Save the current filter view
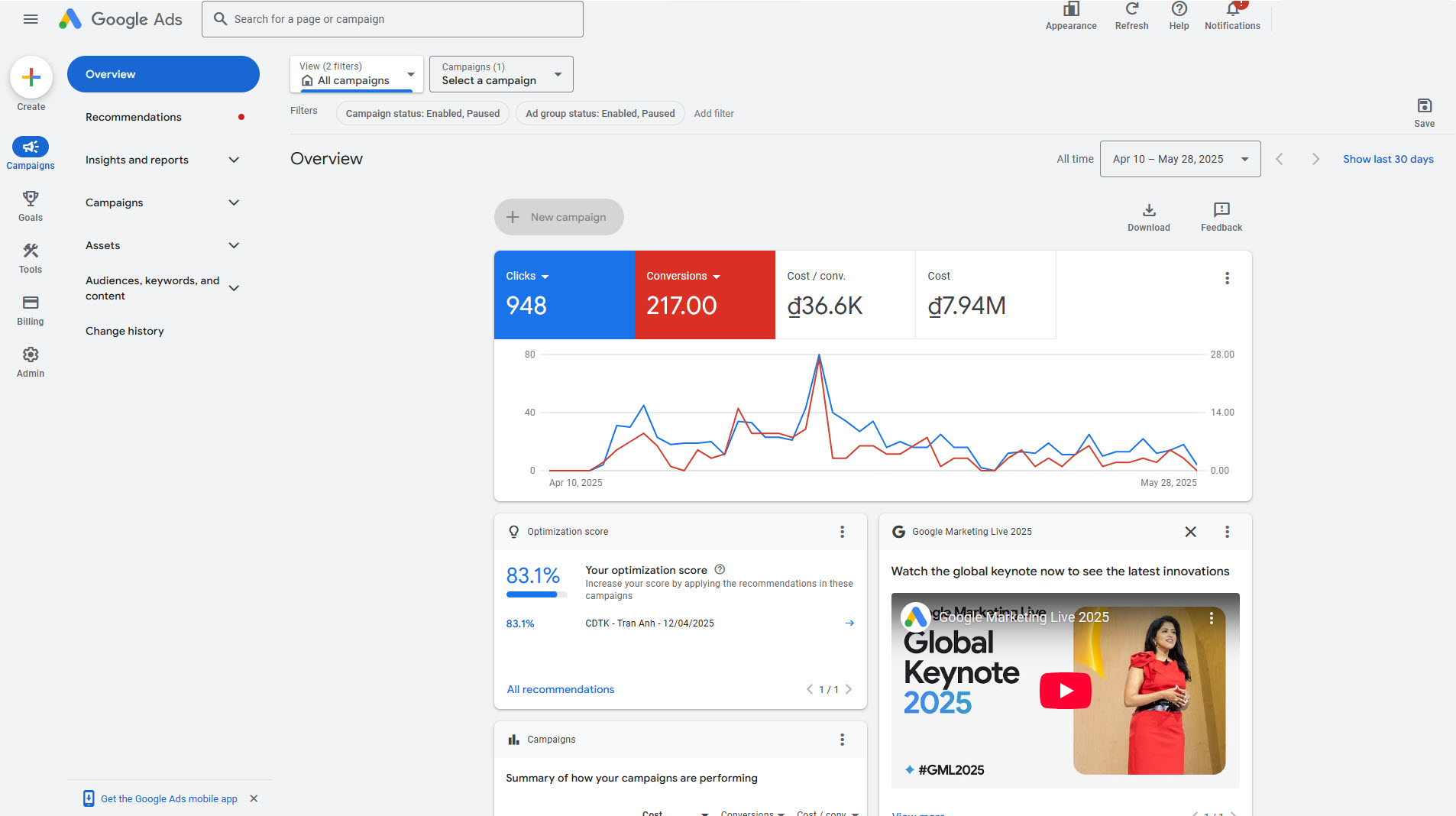 (1424, 112)
